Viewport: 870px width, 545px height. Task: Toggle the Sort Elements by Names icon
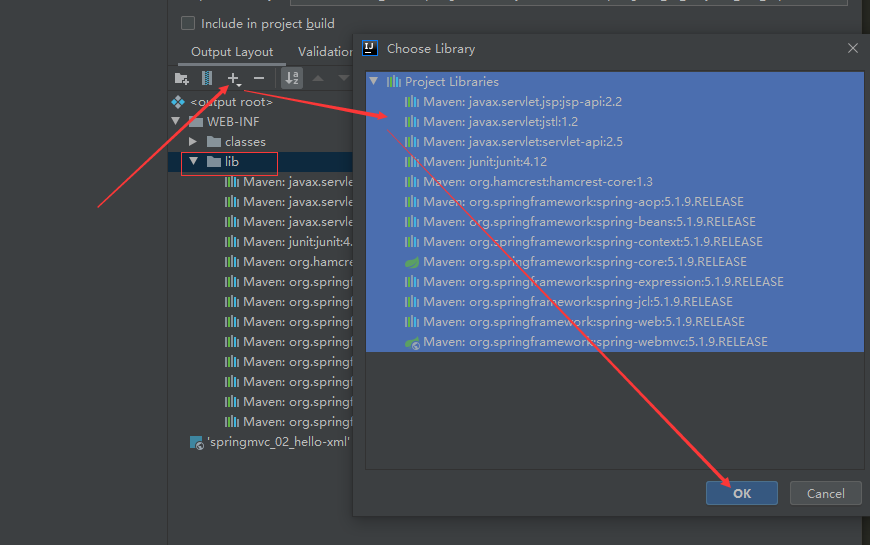[x=292, y=78]
